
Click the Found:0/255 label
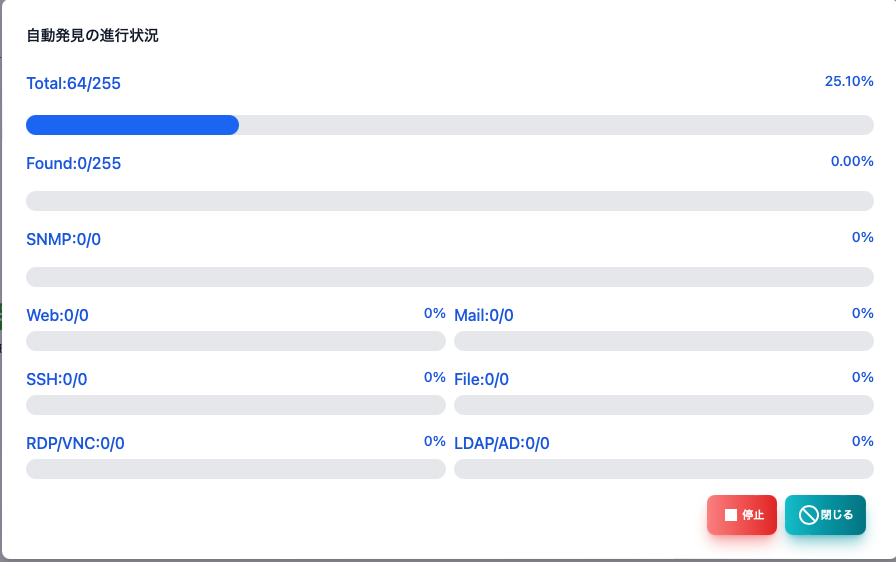click(x=74, y=163)
